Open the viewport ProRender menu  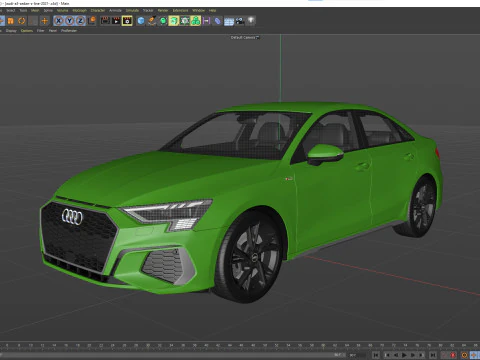[x=69, y=31]
